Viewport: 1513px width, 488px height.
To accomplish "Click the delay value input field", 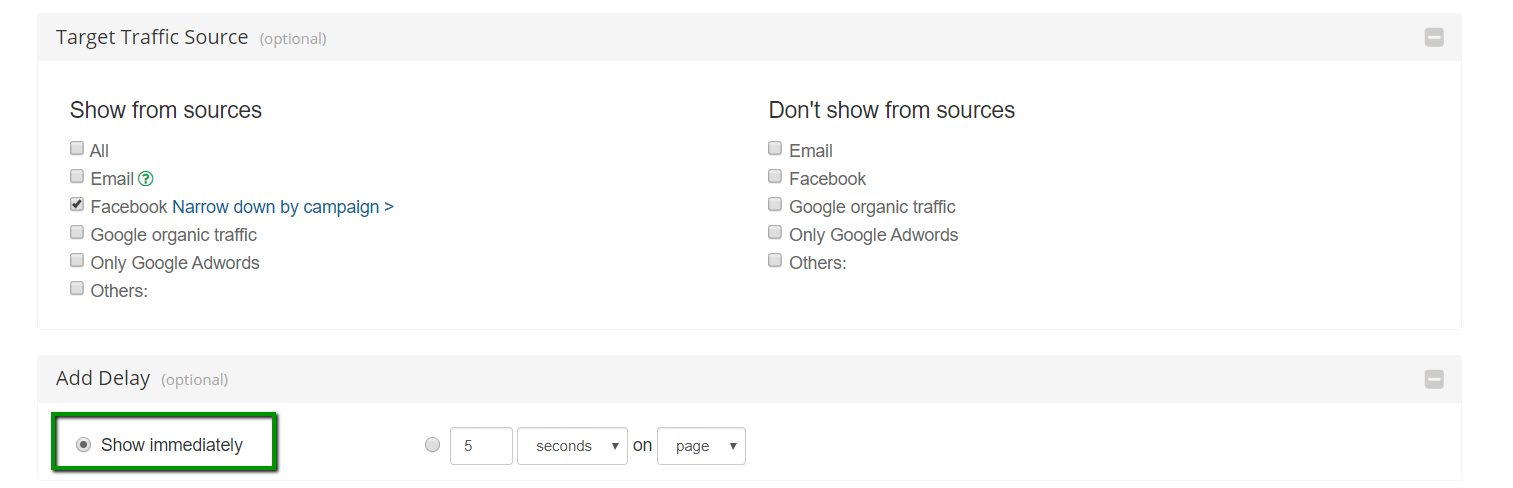I will [481, 446].
